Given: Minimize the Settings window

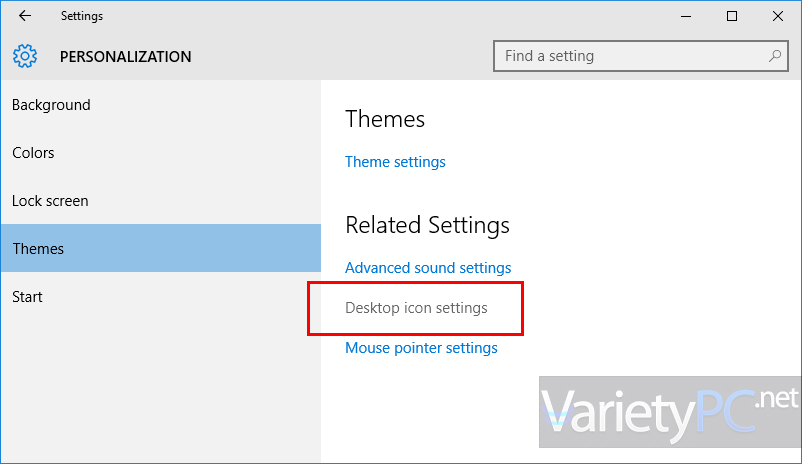Looking at the screenshot, I should [686, 16].
